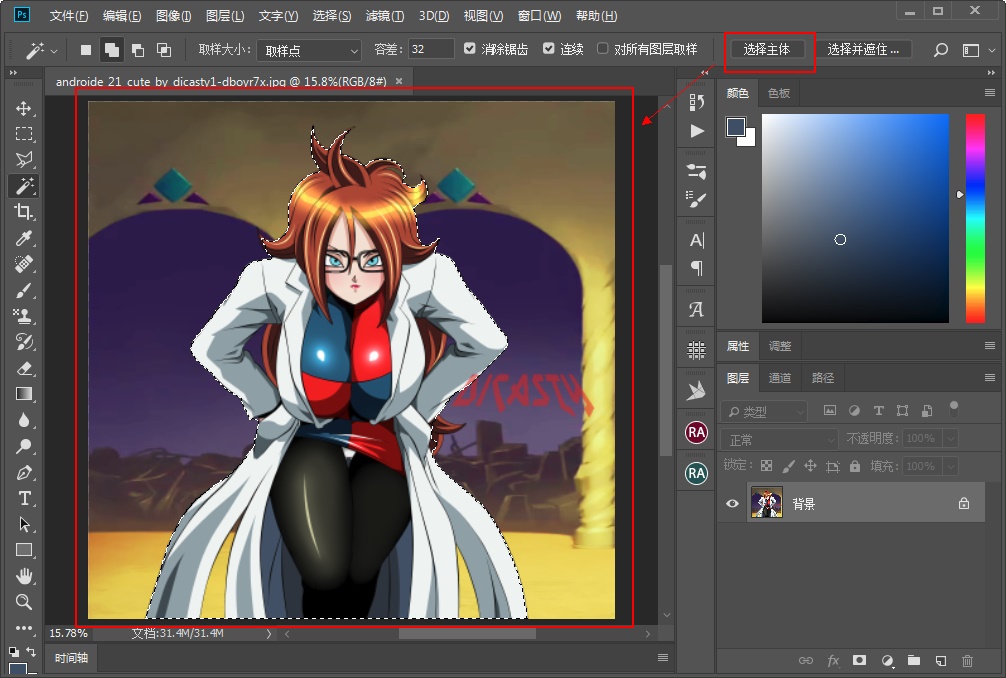Image resolution: width=1006 pixels, height=678 pixels.
Task: Open the layer blend mode dropdown showing 正常
Action: pos(780,438)
